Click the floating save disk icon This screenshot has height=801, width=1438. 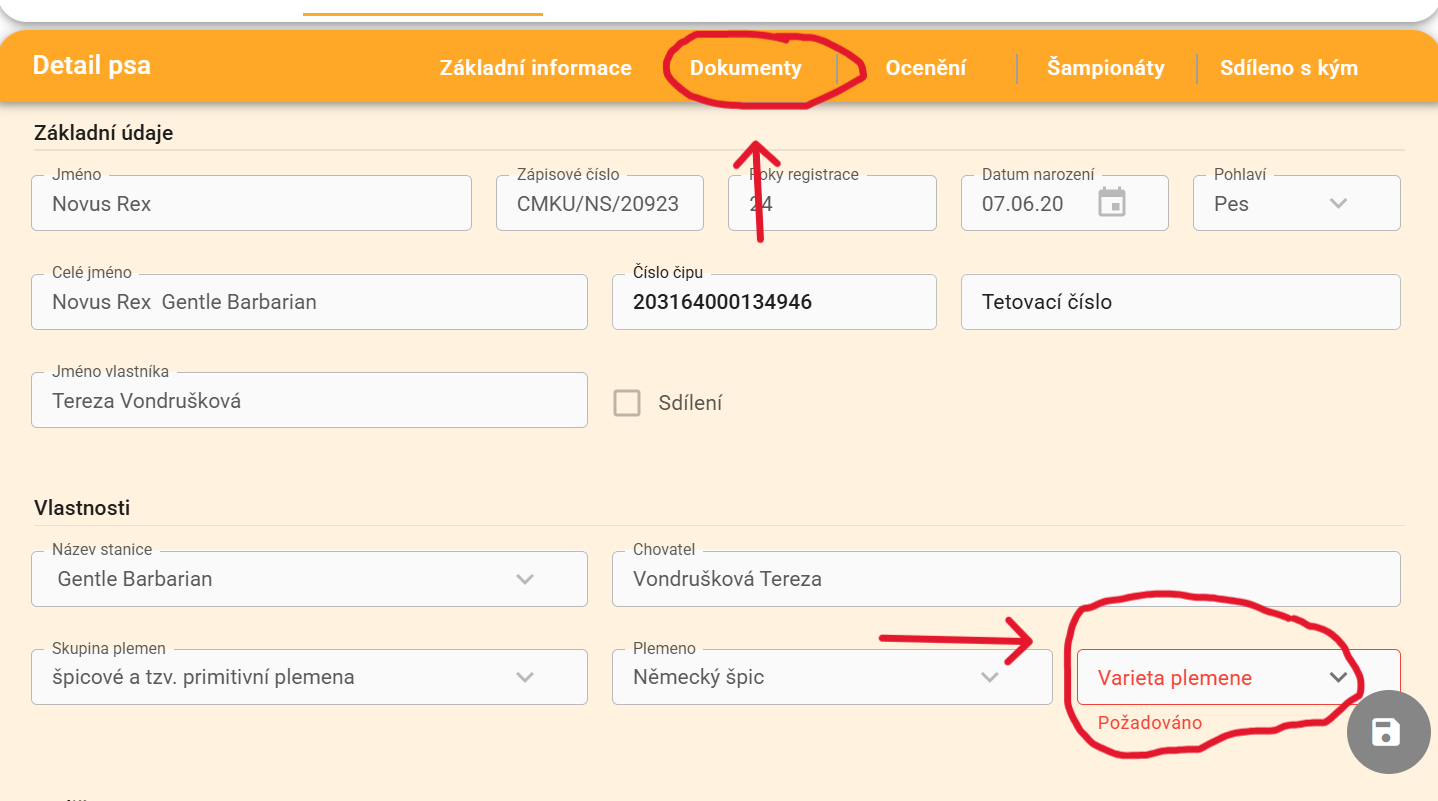(1386, 732)
